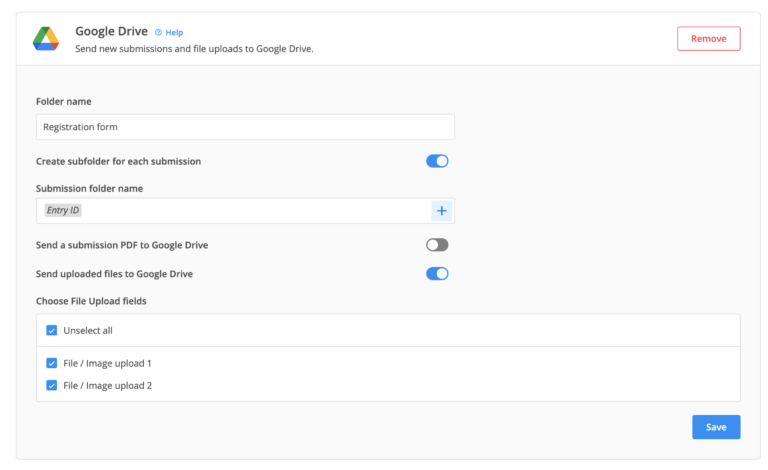Click the 'Choose File Upload fields' label

(x=91, y=301)
